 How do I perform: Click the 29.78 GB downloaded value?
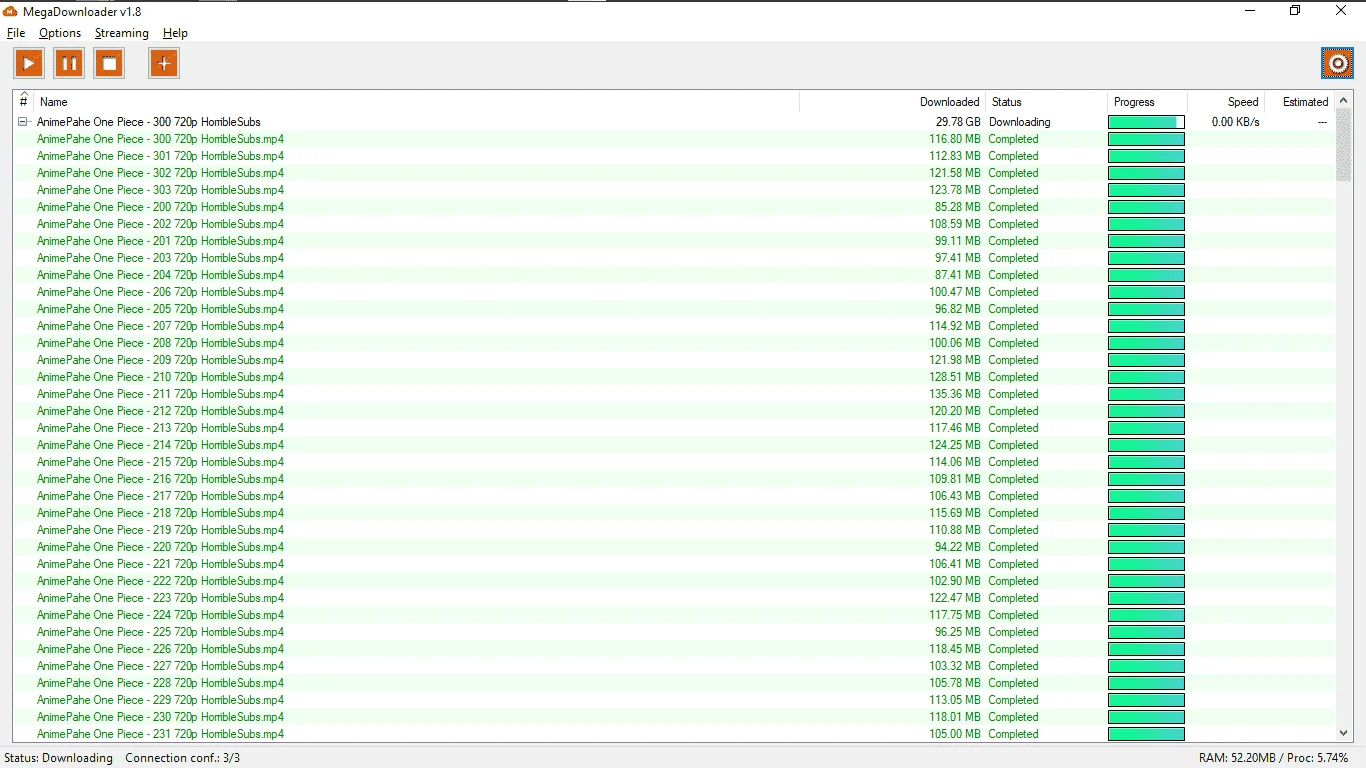tap(958, 122)
